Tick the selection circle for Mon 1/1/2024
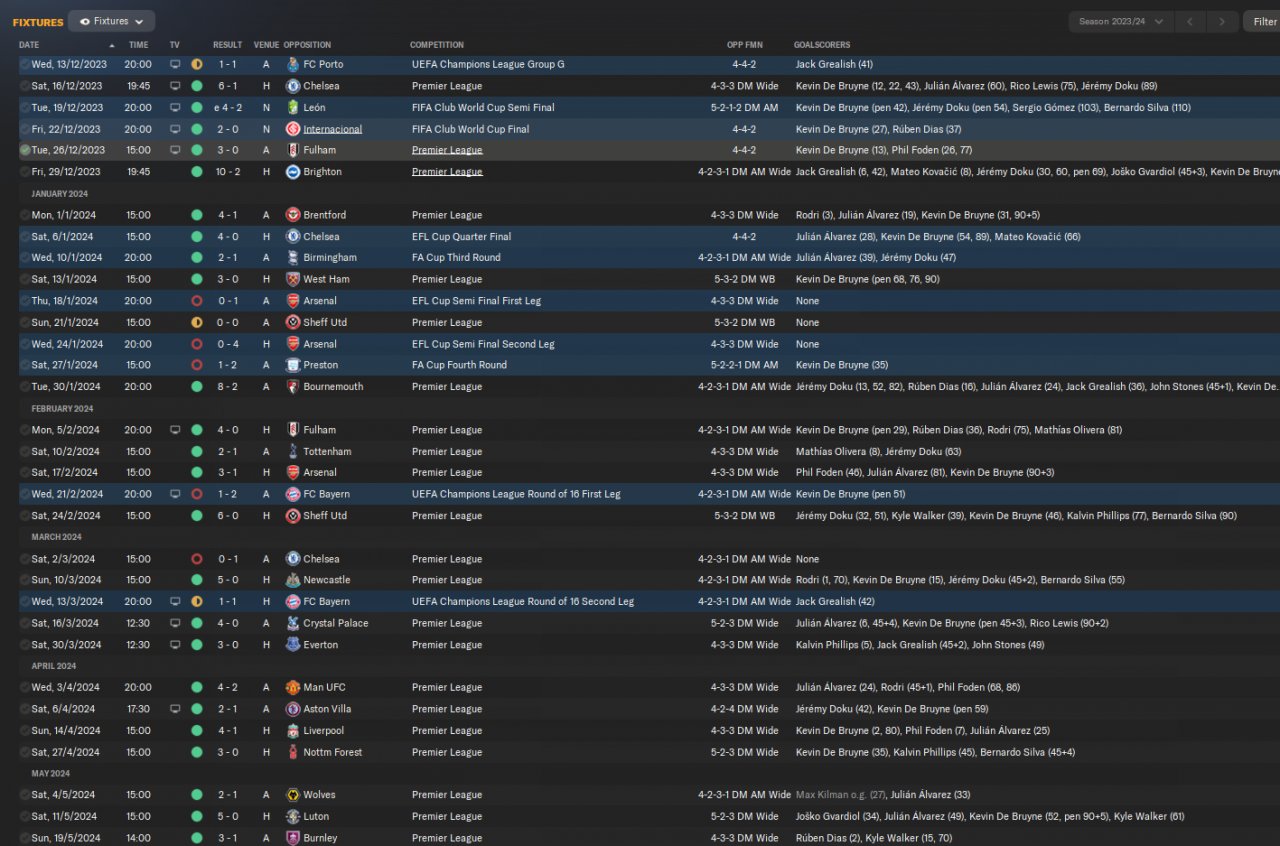 (x=25, y=215)
